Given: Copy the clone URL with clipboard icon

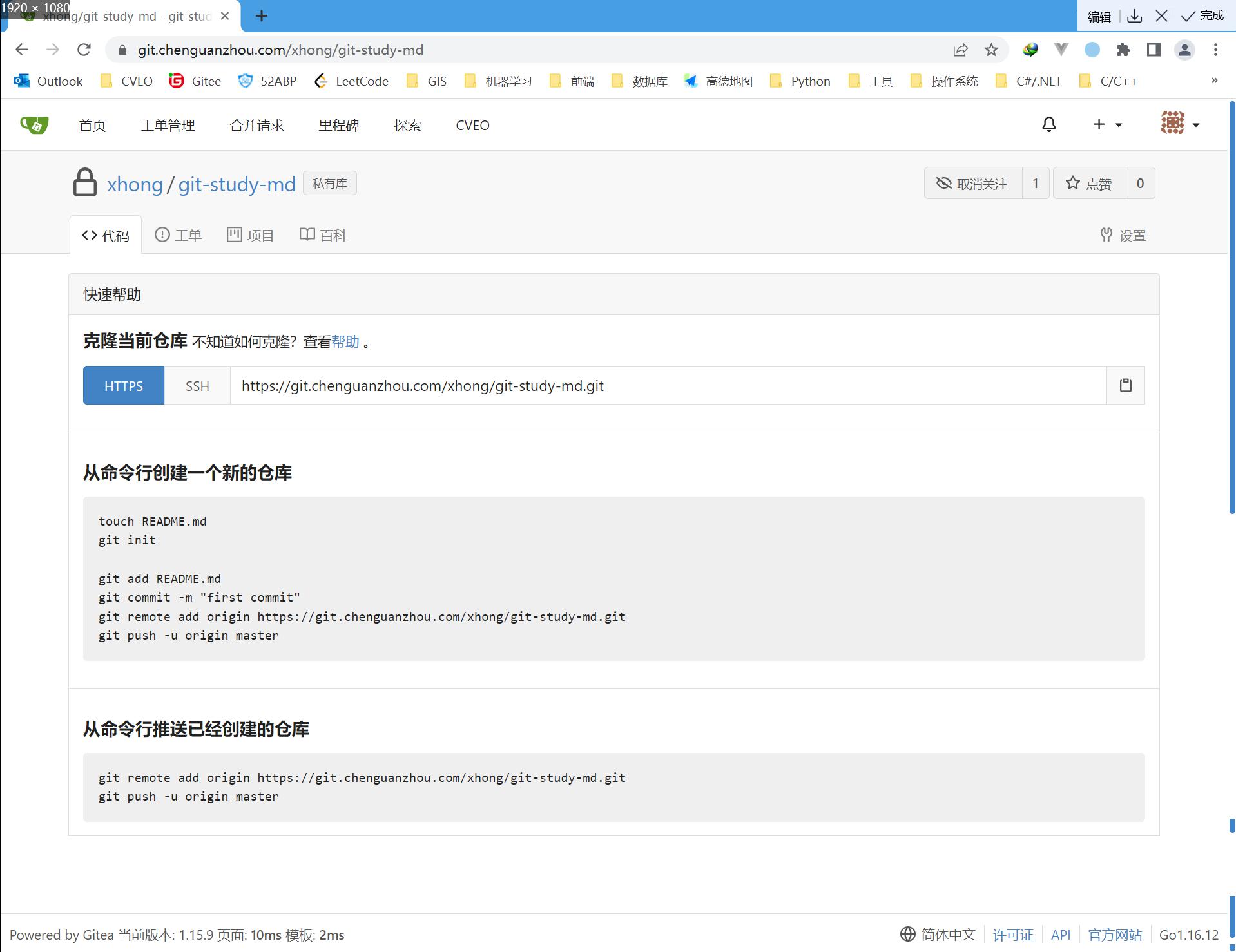Looking at the screenshot, I should [1125, 385].
